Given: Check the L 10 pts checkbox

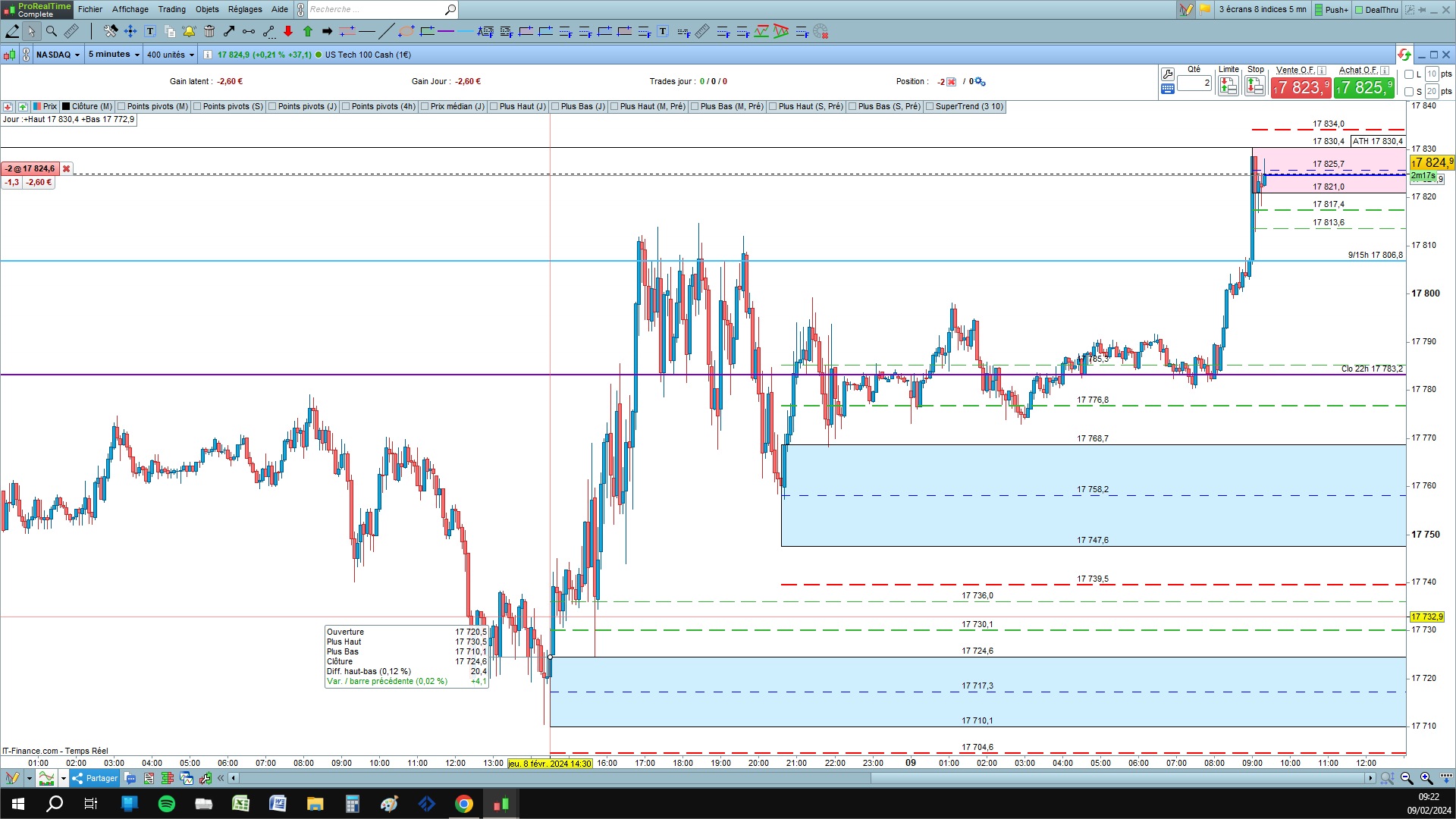Looking at the screenshot, I should coord(1409,74).
